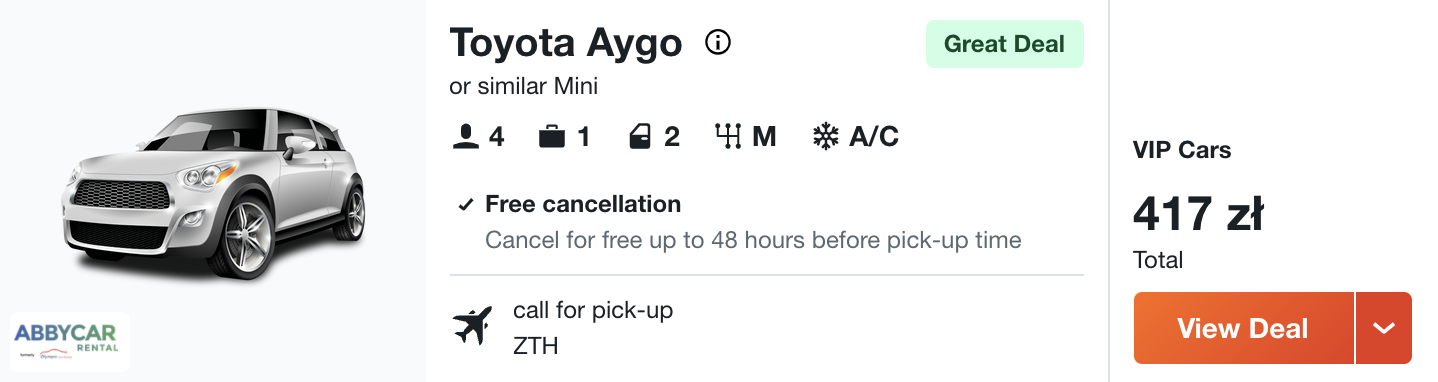The width and height of the screenshot is (1438, 382).
Task: Click the Toyota Aygo title
Action: point(566,43)
